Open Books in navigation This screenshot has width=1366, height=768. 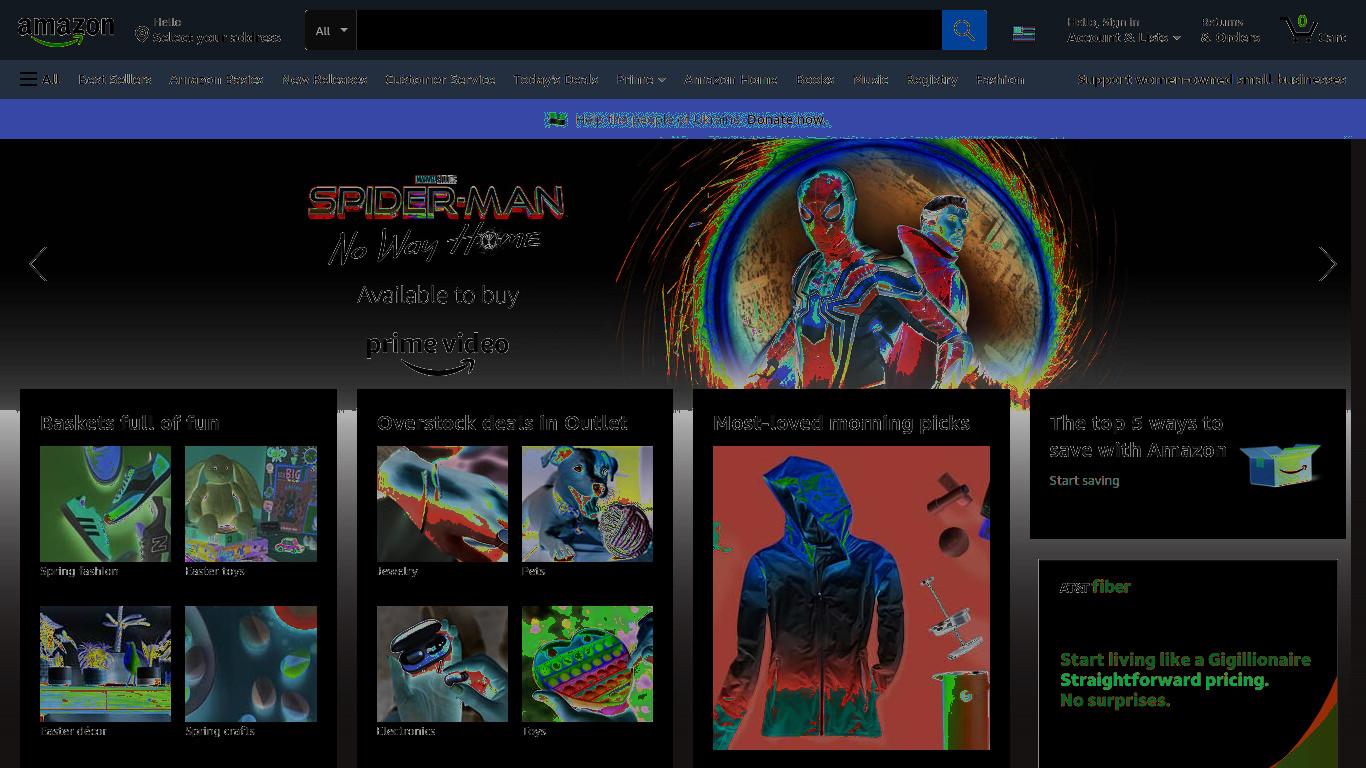pyautogui.click(x=816, y=79)
